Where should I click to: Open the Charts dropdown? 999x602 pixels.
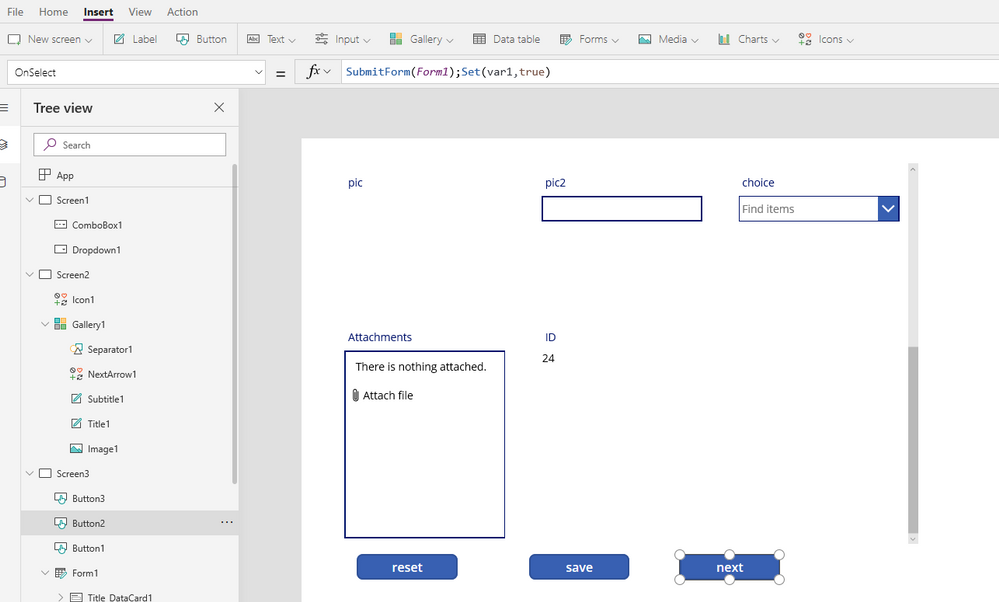[749, 39]
